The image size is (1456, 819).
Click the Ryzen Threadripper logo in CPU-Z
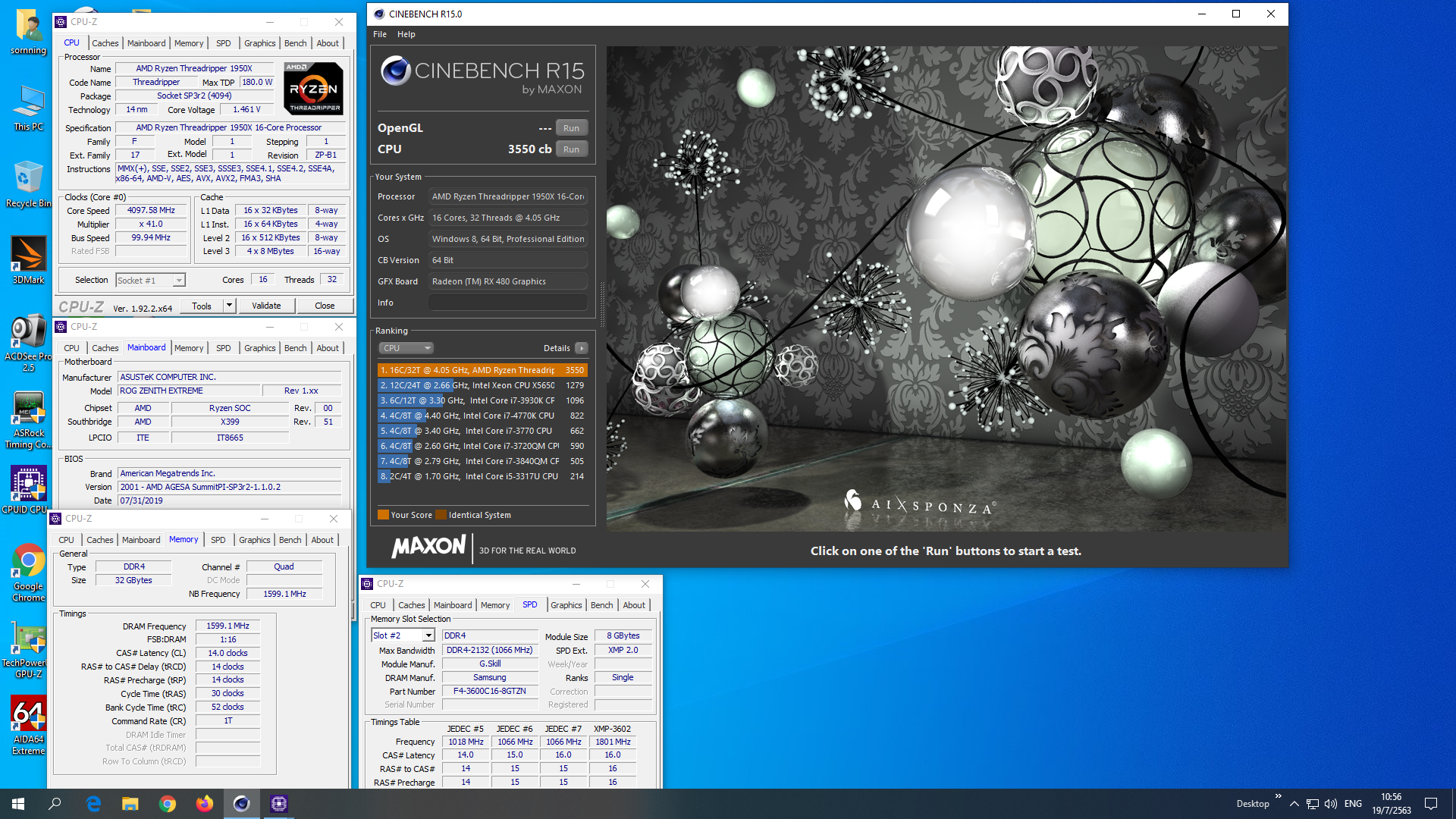pyautogui.click(x=314, y=88)
